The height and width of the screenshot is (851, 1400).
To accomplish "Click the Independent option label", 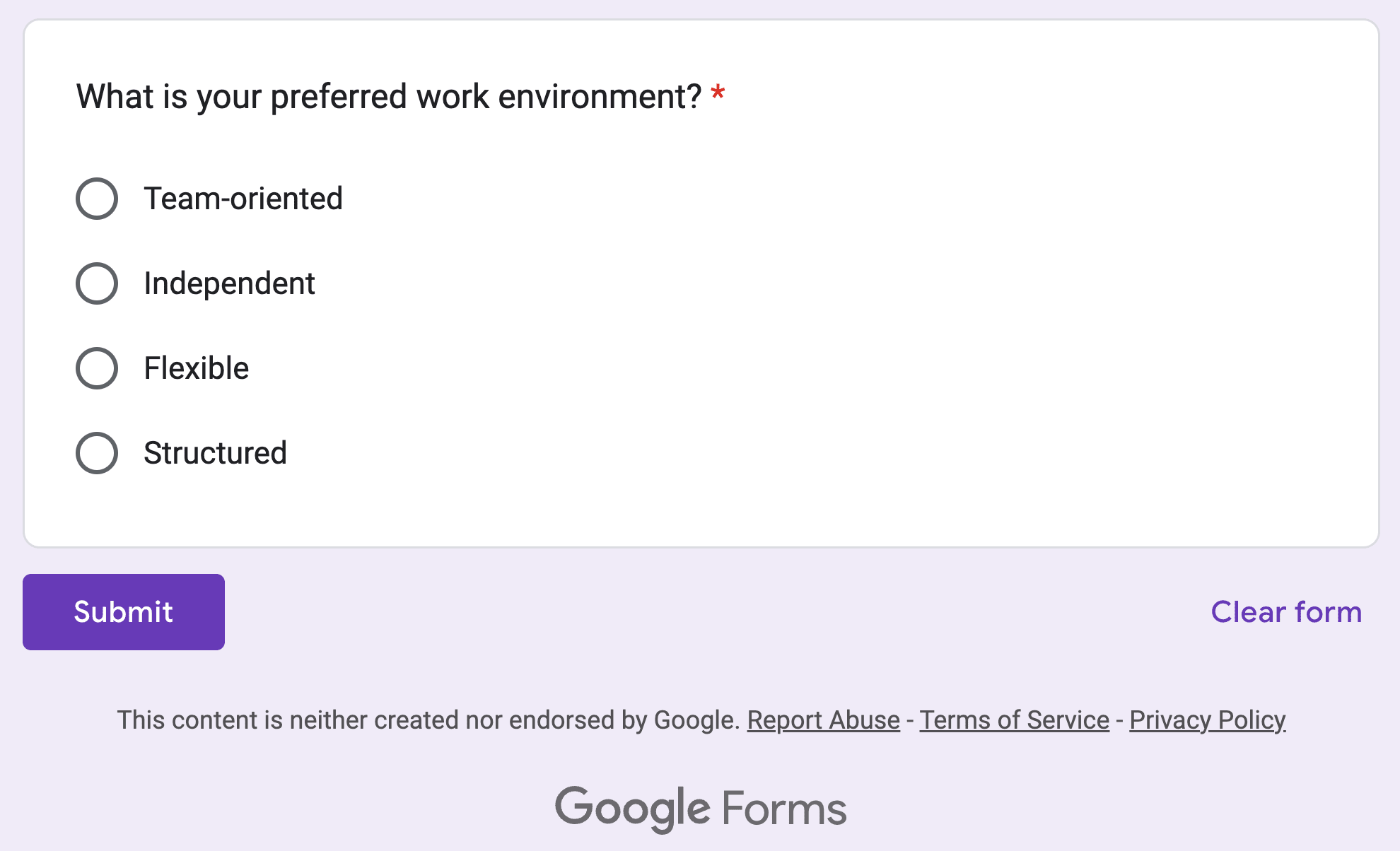I will pos(229,283).
